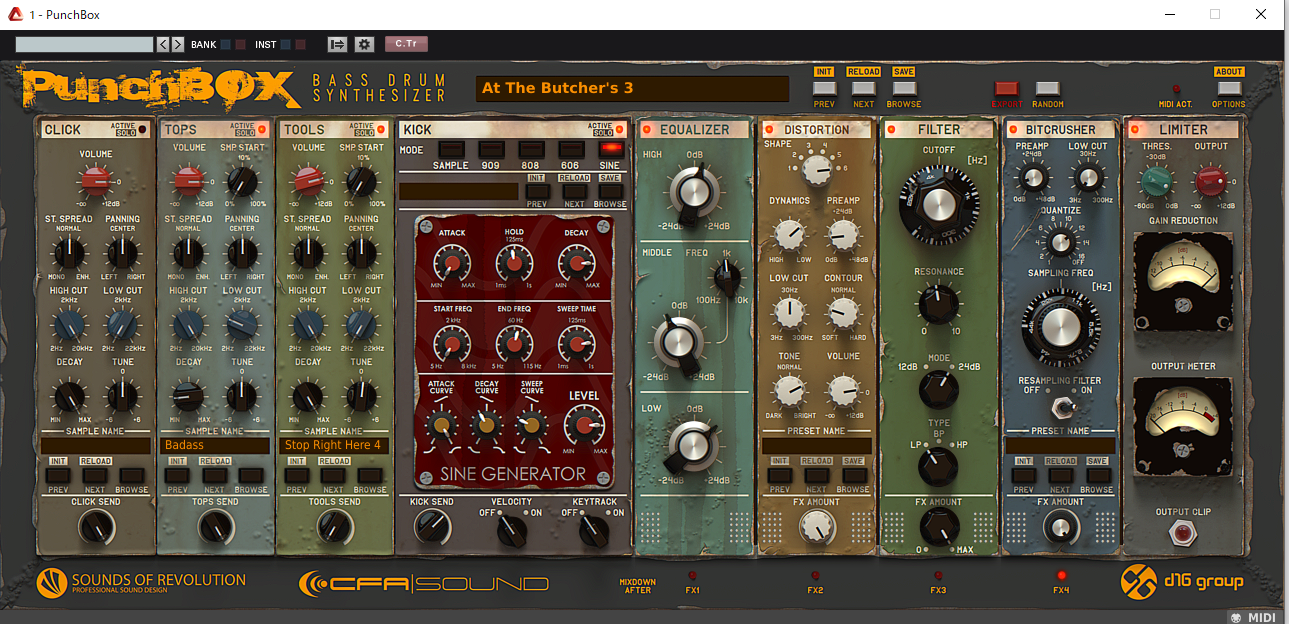Screen dimensions: 1289x624
Task: Click the FX2 mixdown LED
Action: (816, 576)
